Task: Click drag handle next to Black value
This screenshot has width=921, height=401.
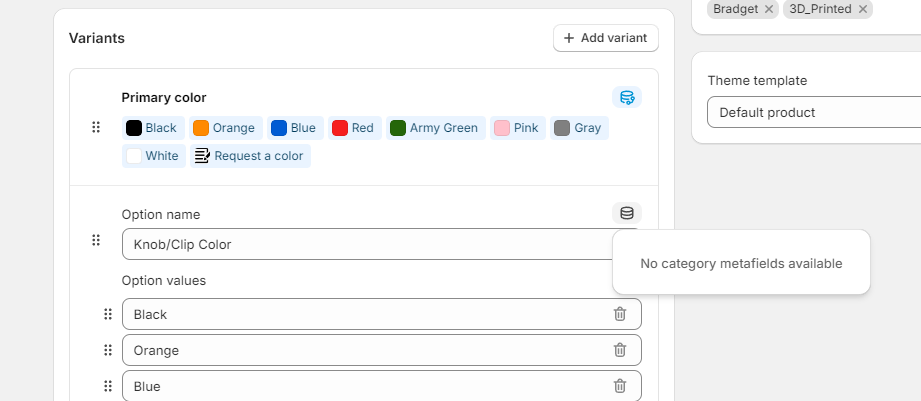Action: coord(108,314)
